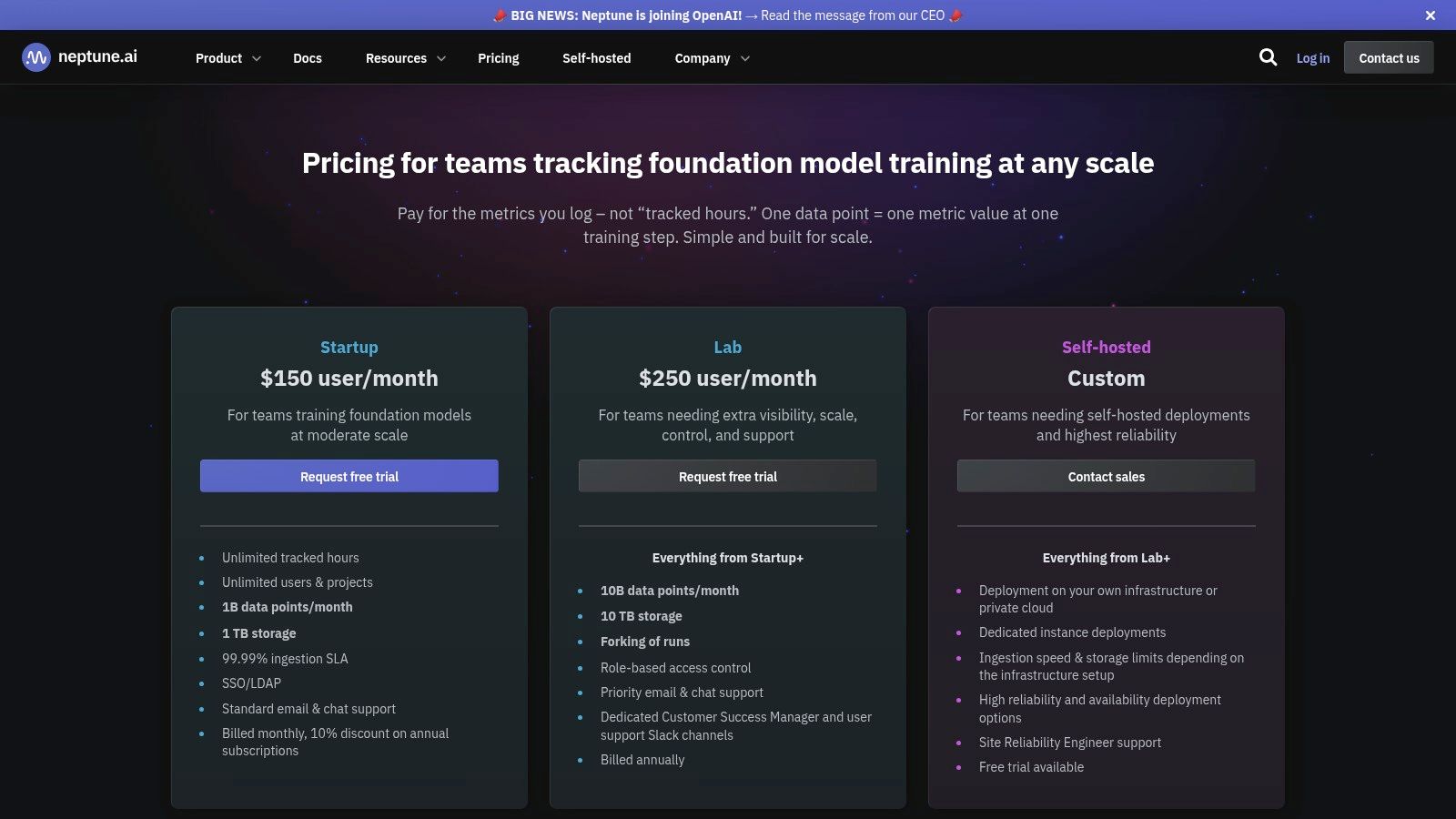The height and width of the screenshot is (819, 1456).
Task: Click the neptune.ai wordmark text
Action: [x=97, y=56]
